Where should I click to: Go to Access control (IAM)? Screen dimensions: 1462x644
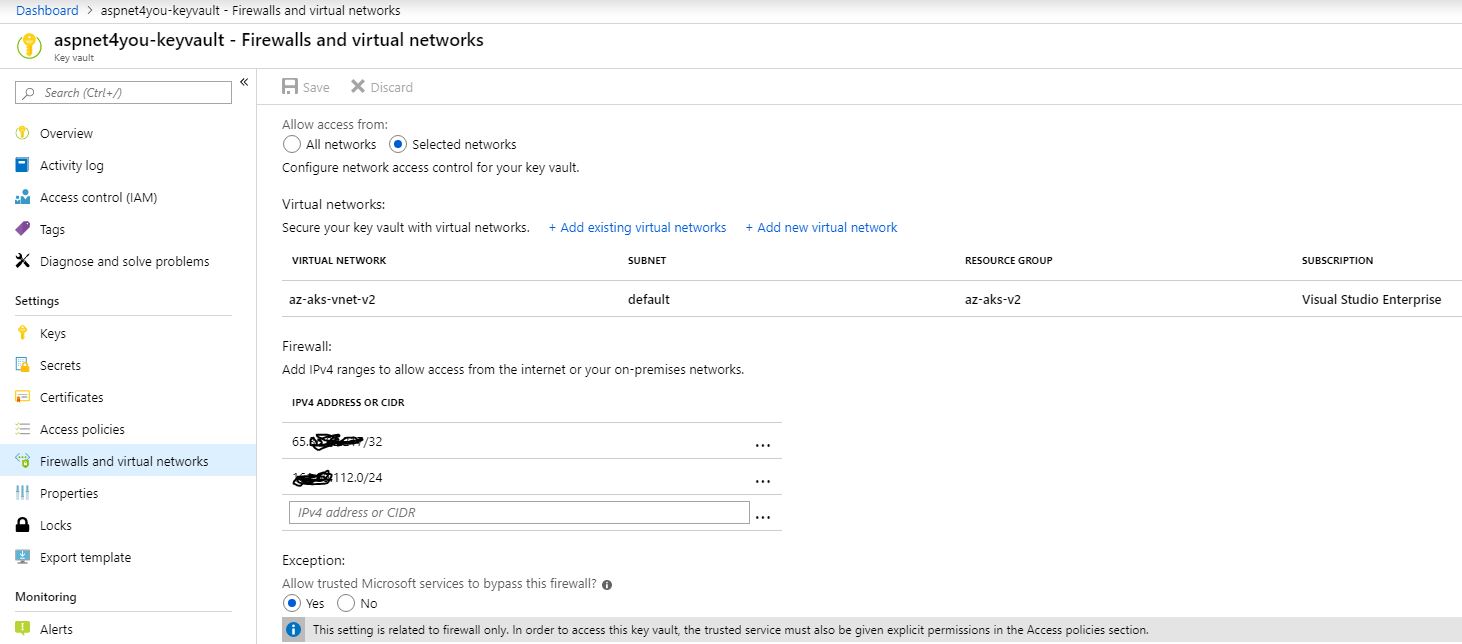point(99,197)
